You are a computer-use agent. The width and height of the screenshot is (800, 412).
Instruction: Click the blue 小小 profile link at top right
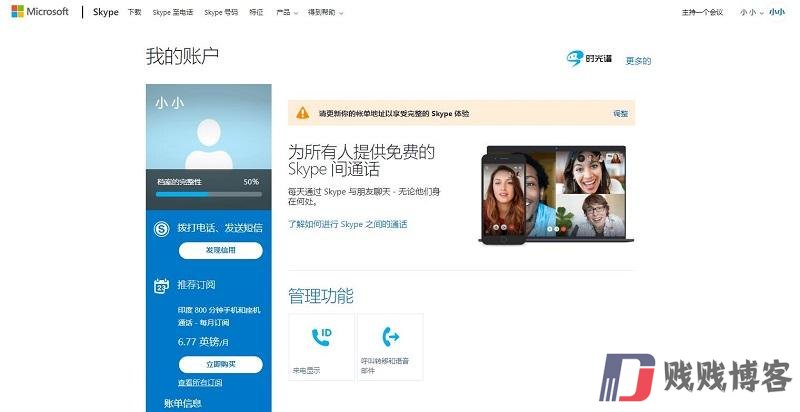tap(777, 12)
